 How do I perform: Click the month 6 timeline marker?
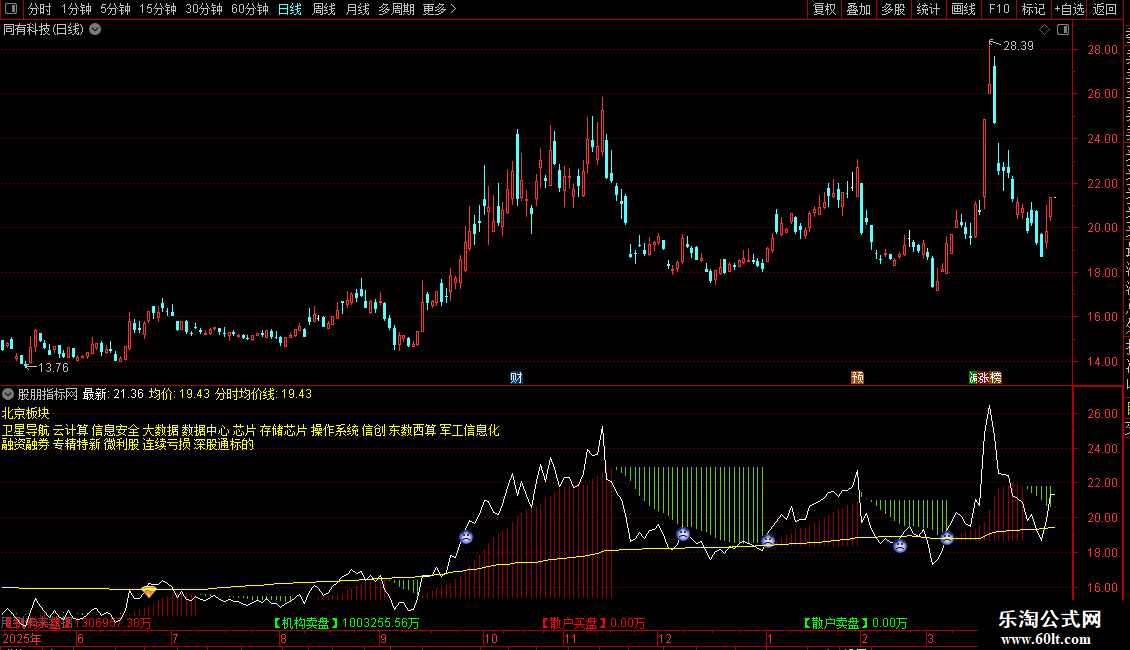(80, 638)
